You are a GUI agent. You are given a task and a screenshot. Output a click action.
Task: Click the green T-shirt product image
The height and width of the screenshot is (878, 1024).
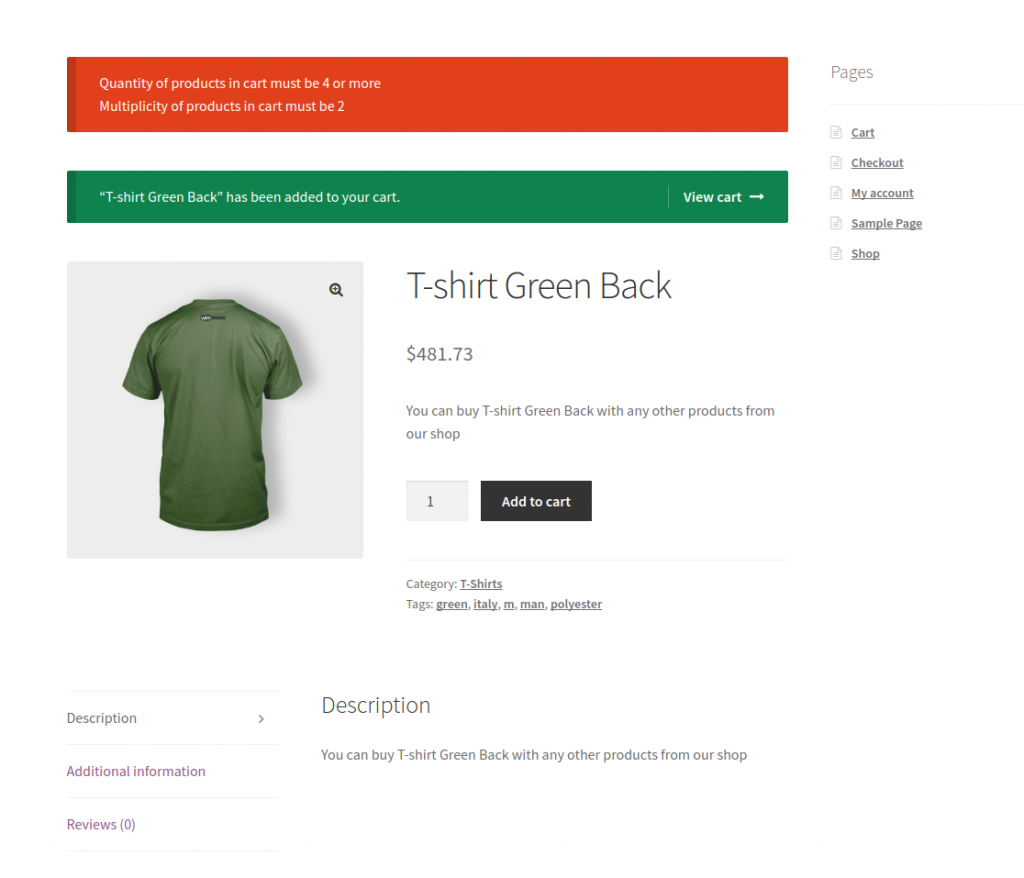[x=215, y=410]
